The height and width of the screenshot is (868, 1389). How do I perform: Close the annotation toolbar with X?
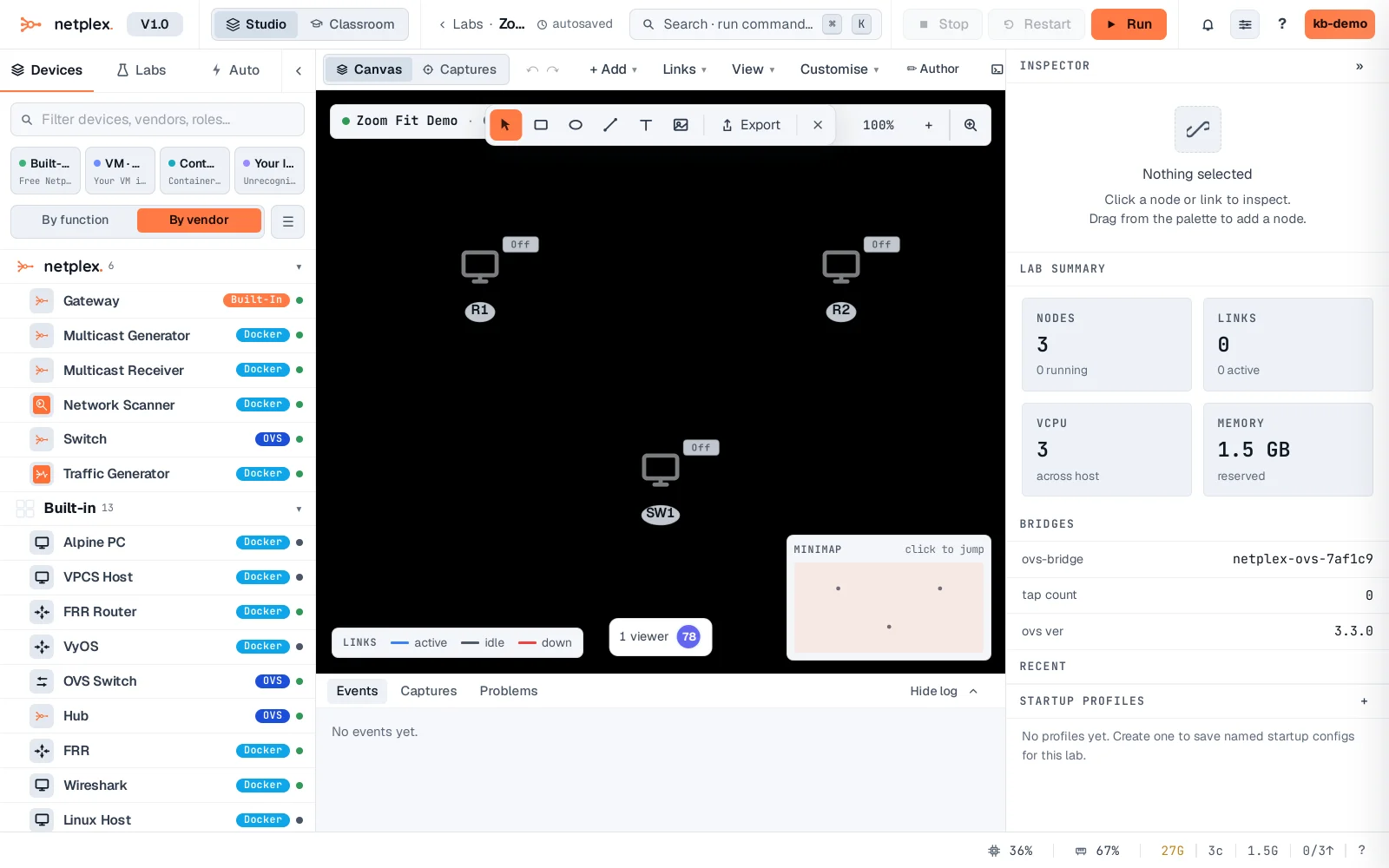[818, 125]
